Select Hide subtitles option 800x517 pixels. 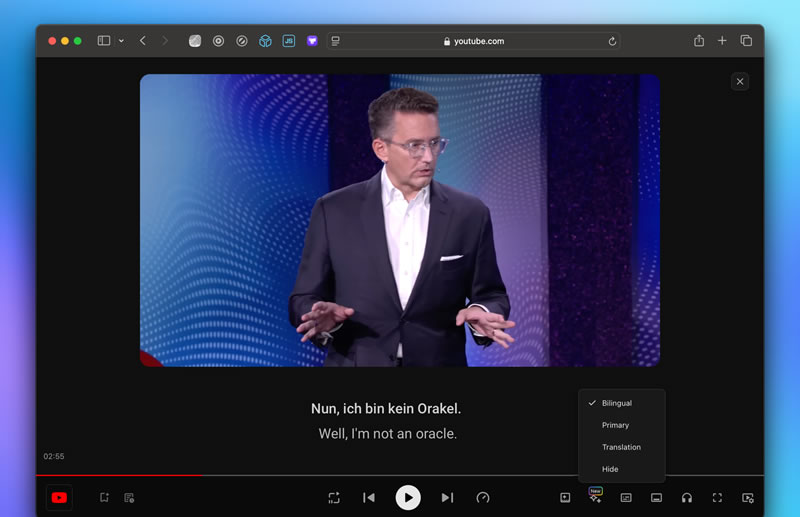point(621,469)
